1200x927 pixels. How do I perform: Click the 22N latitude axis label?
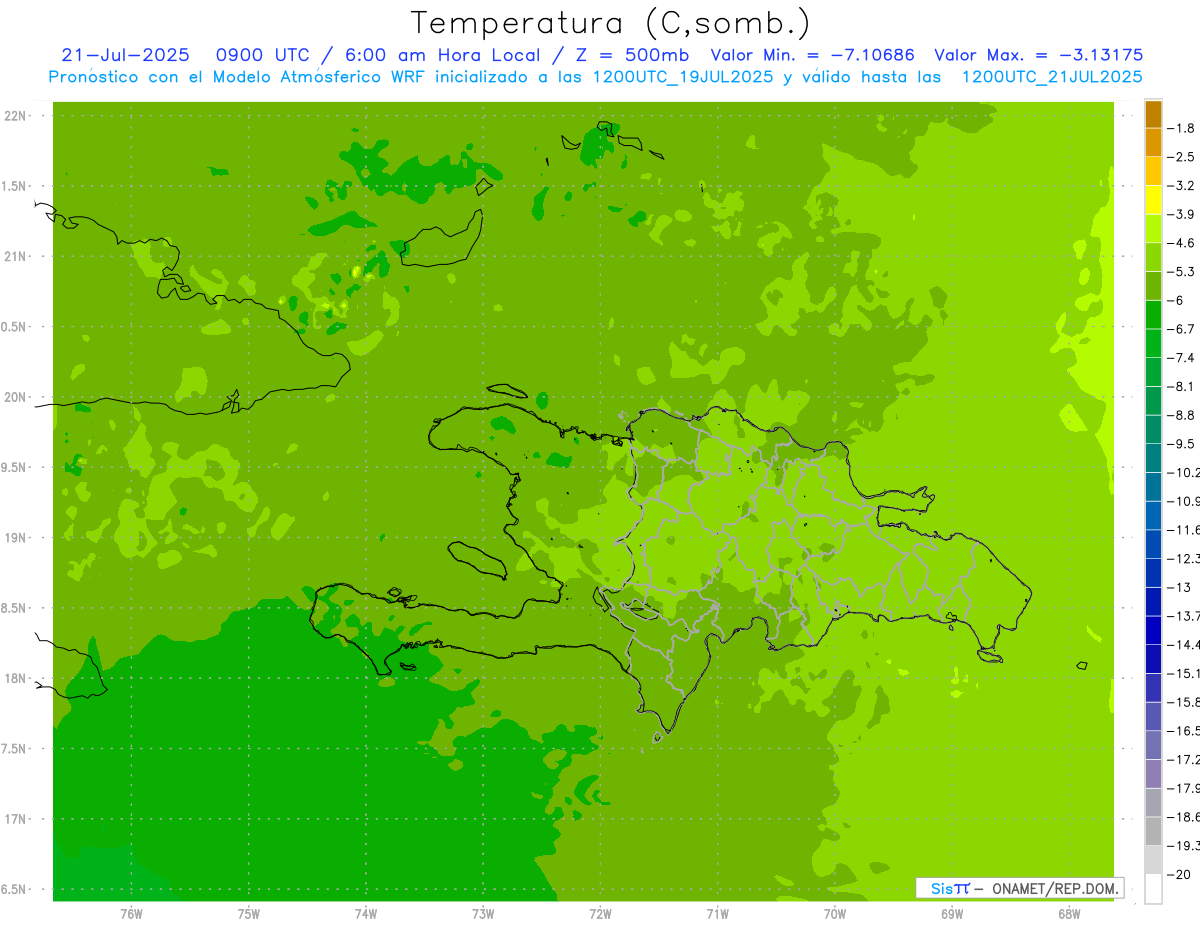pyautogui.click(x=16, y=116)
